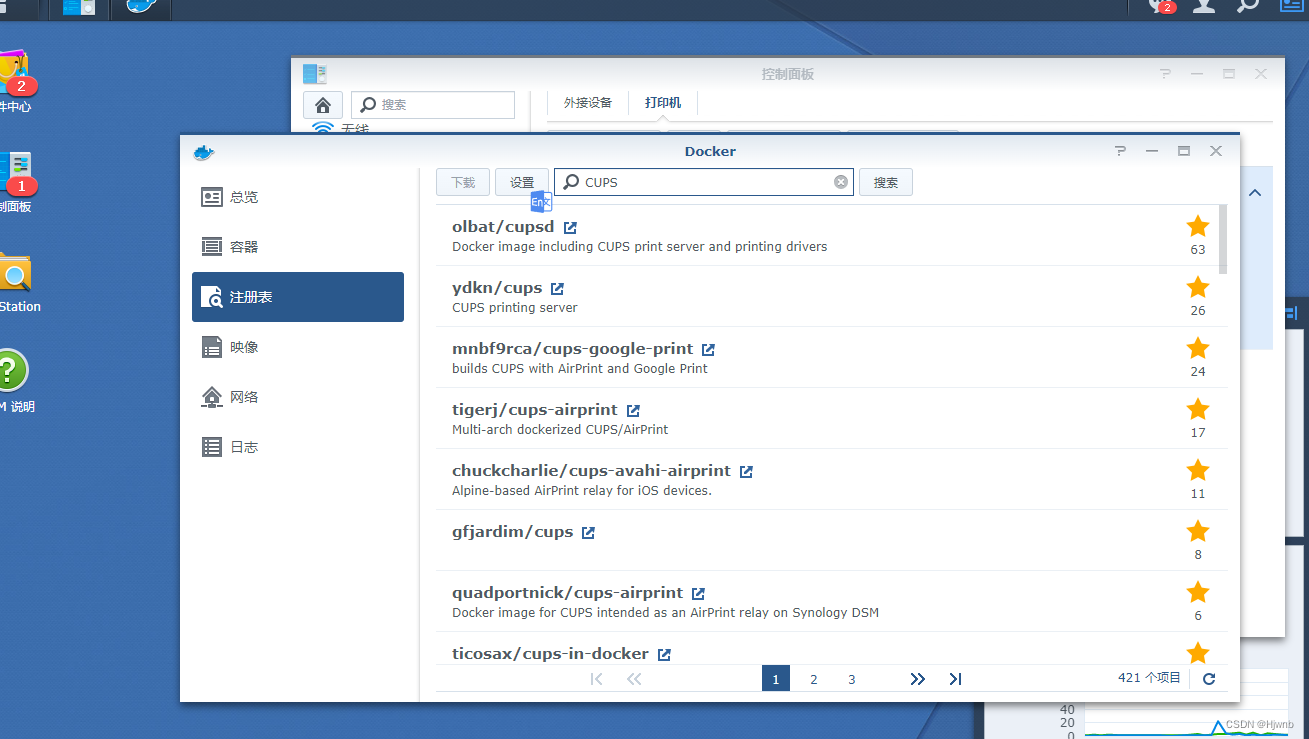This screenshot has height=739, width=1309.
Task: Click the Docker registry search field
Action: pos(704,182)
